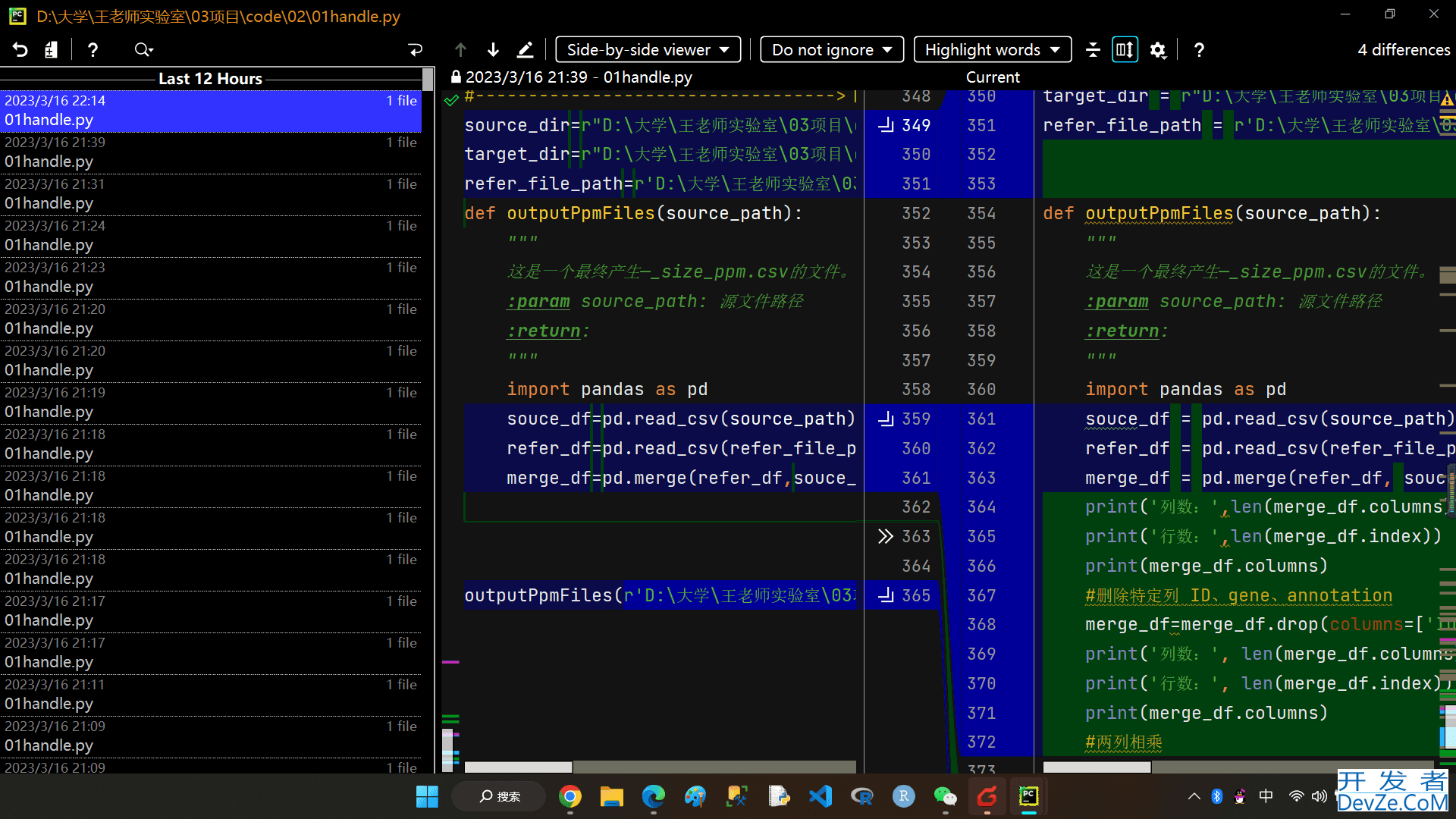Click the split view toggle icon
The height and width of the screenshot is (819, 1456).
1124,49
